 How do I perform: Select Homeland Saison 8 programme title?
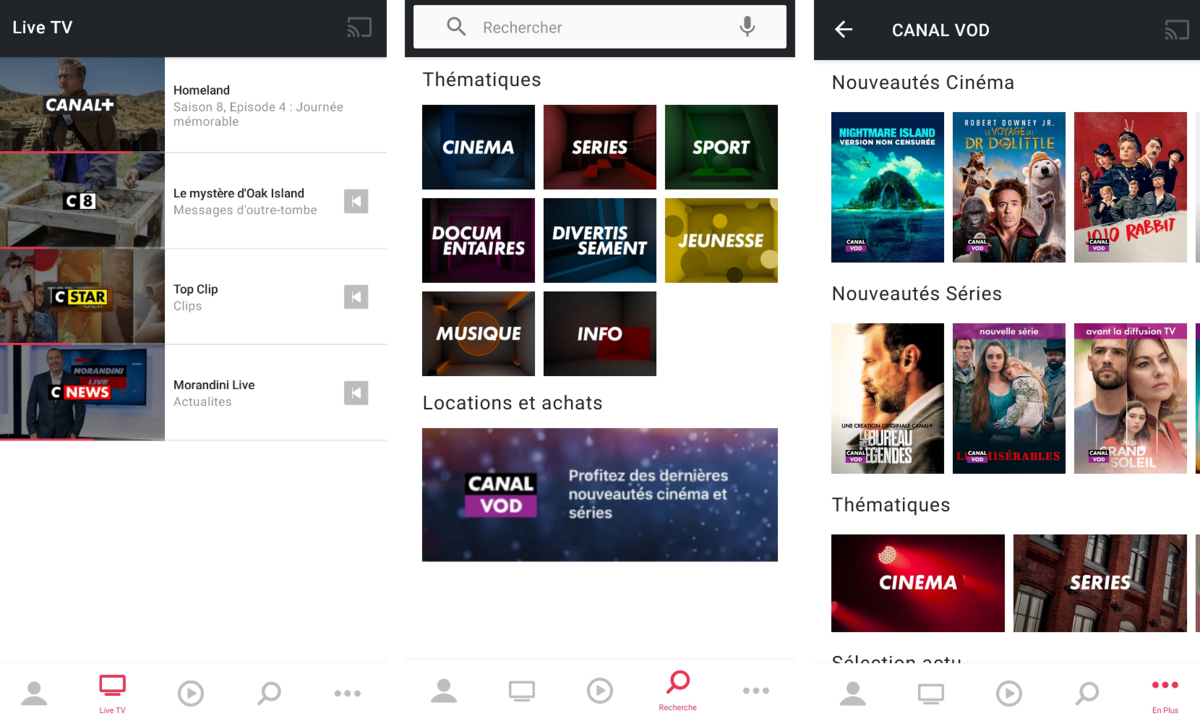click(x=201, y=90)
